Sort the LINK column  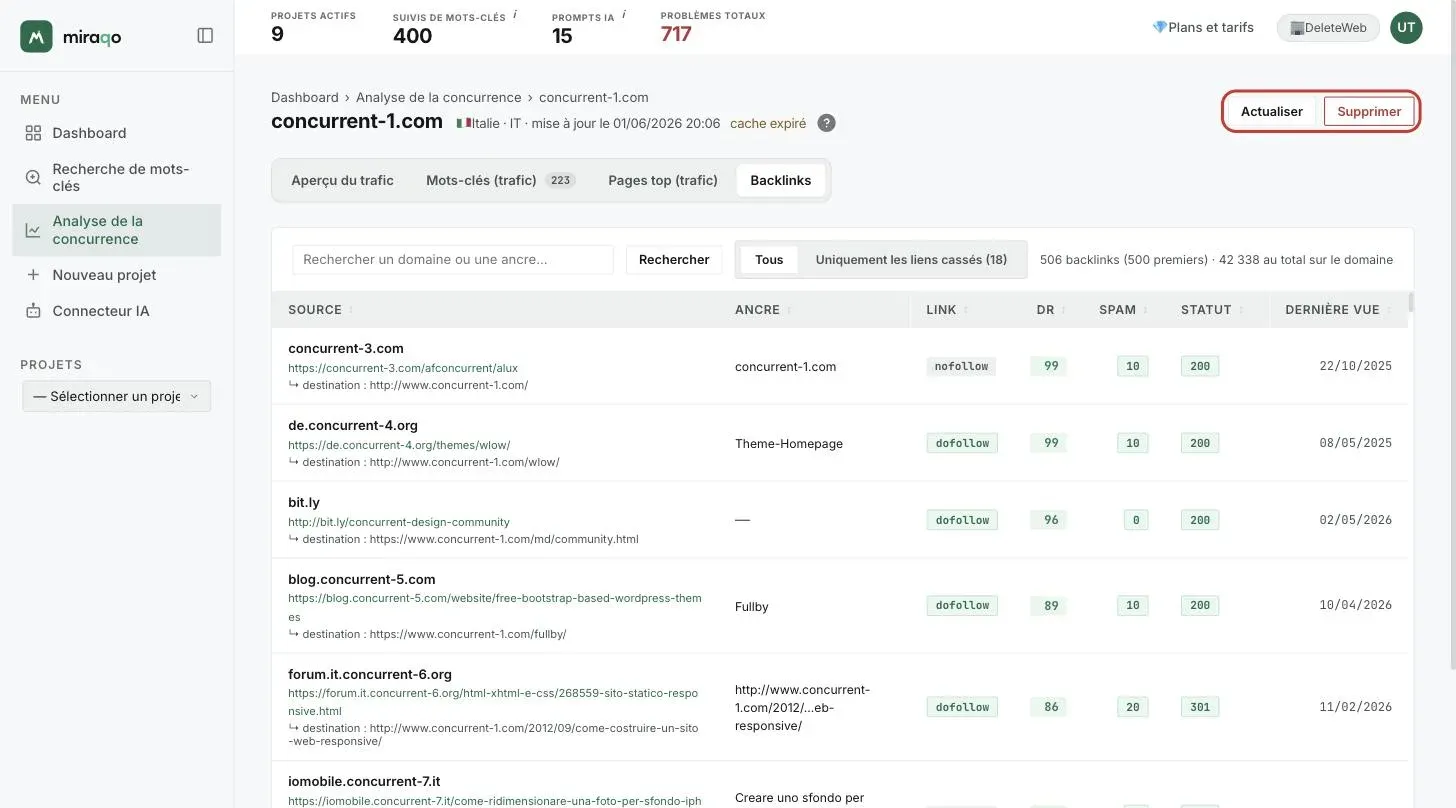click(x=947, y=310)
